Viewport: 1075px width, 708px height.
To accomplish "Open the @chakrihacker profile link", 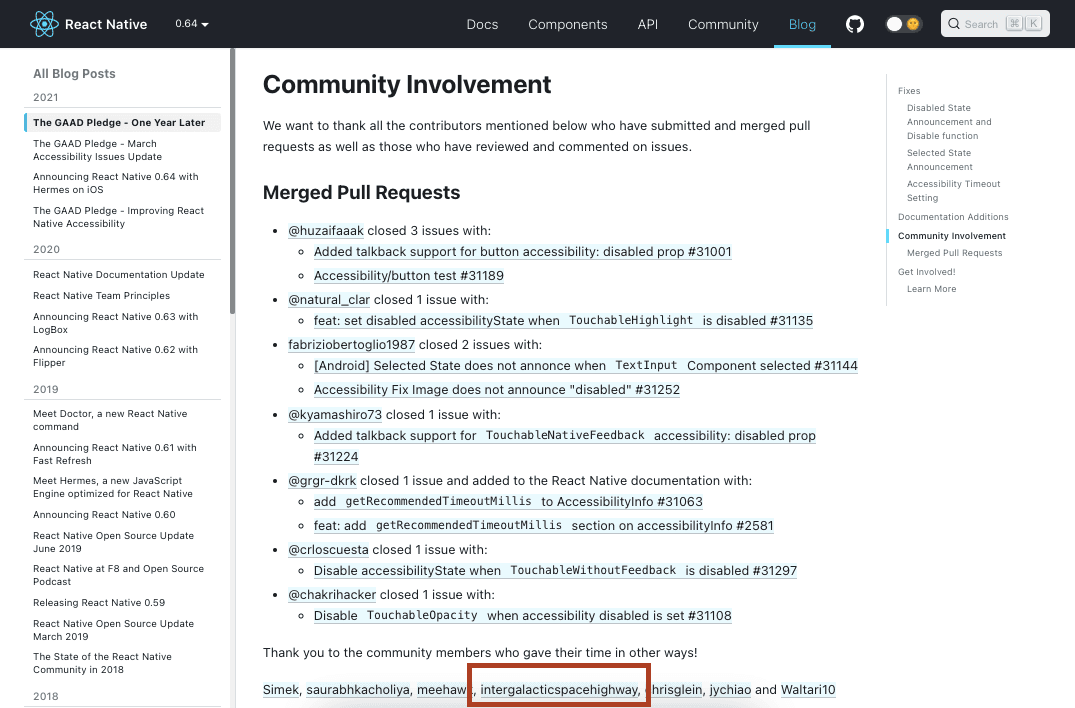I will click(x=339, y=594).
